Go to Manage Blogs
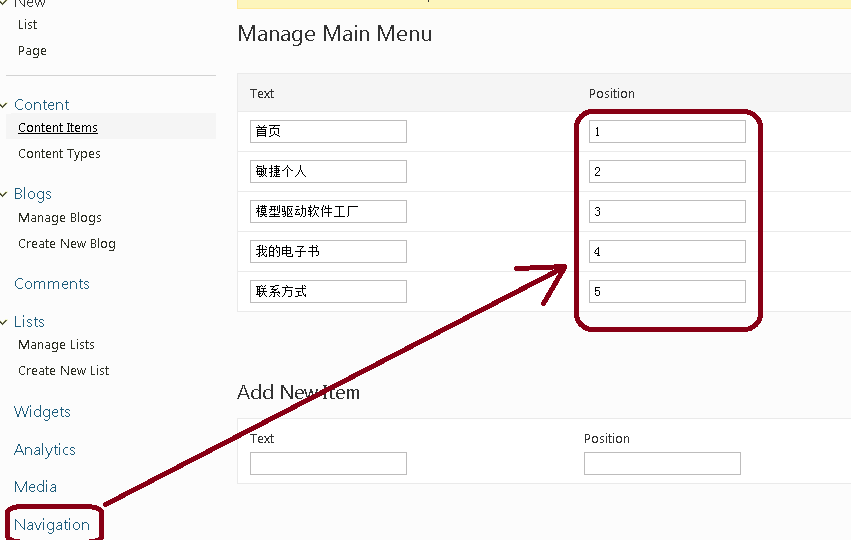This screenshot has width=851, height=540. coord(60,218)
